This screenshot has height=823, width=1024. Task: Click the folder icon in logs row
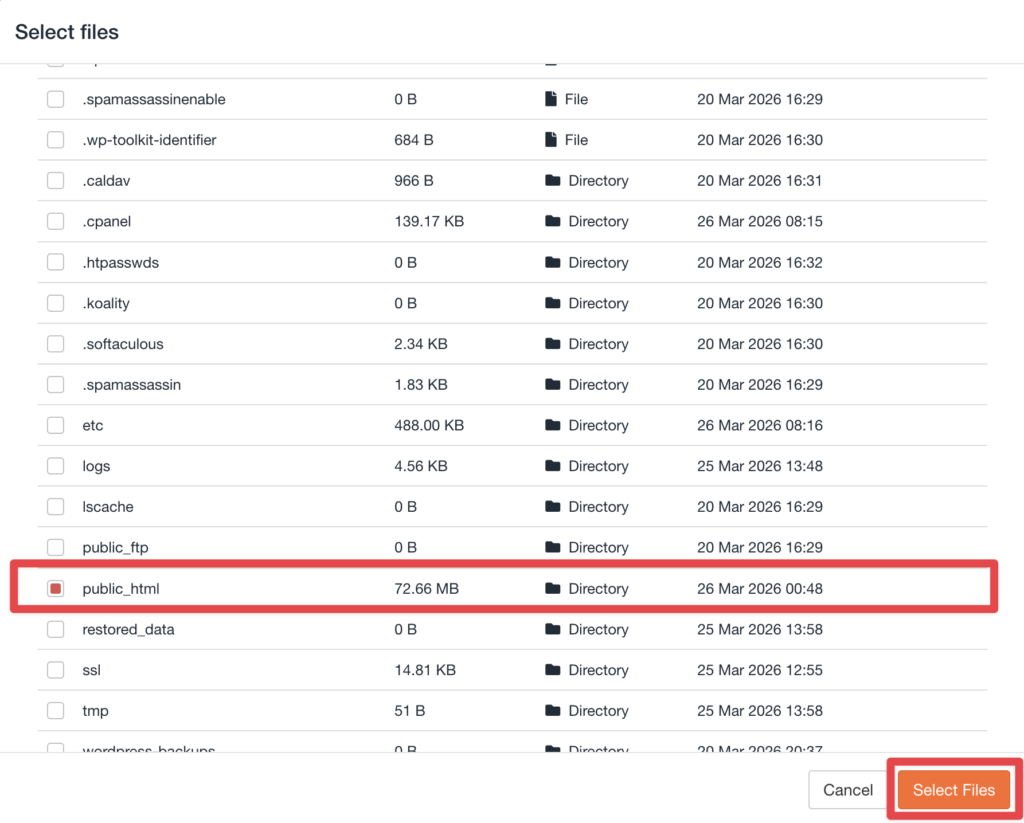(x=552, y=466)
